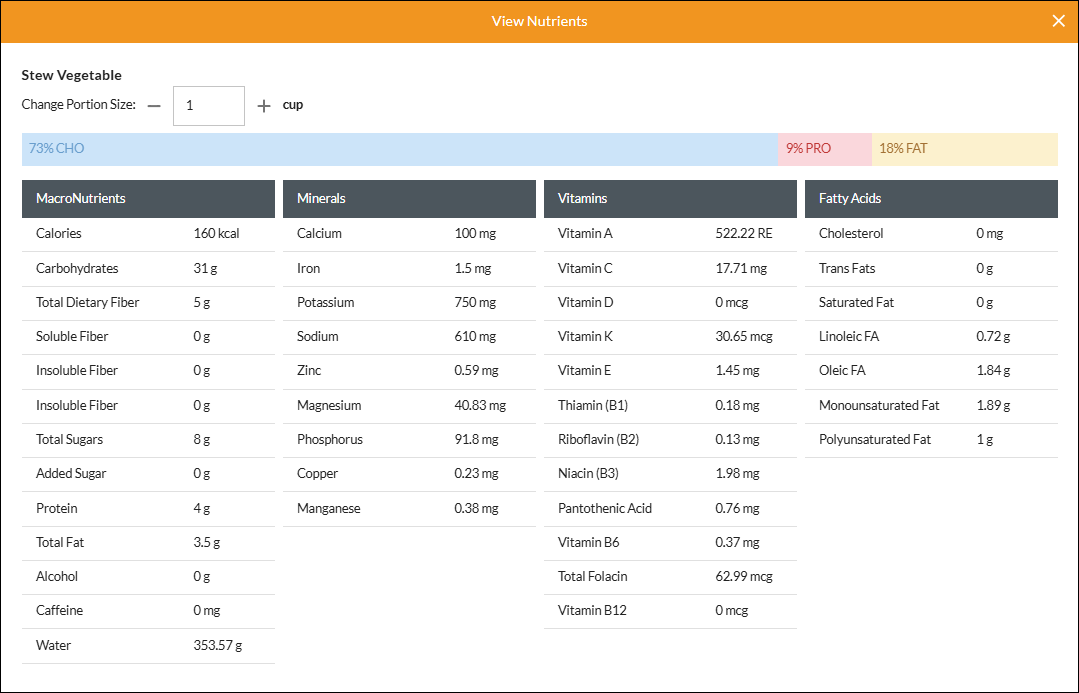
Task: Click the Stew Vegetable title
Action: [x=72, y=75]
